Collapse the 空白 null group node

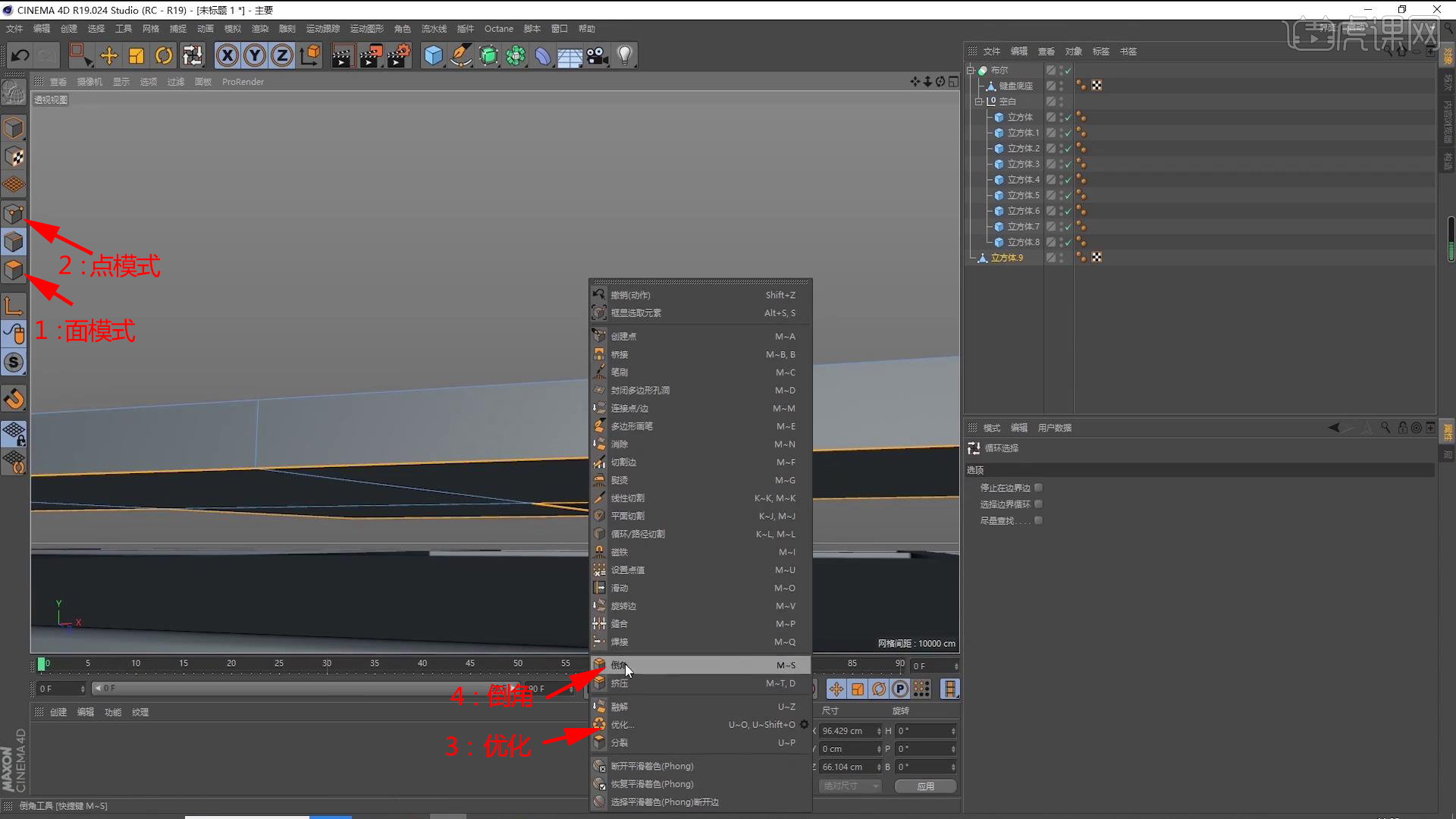coord(978,102)
